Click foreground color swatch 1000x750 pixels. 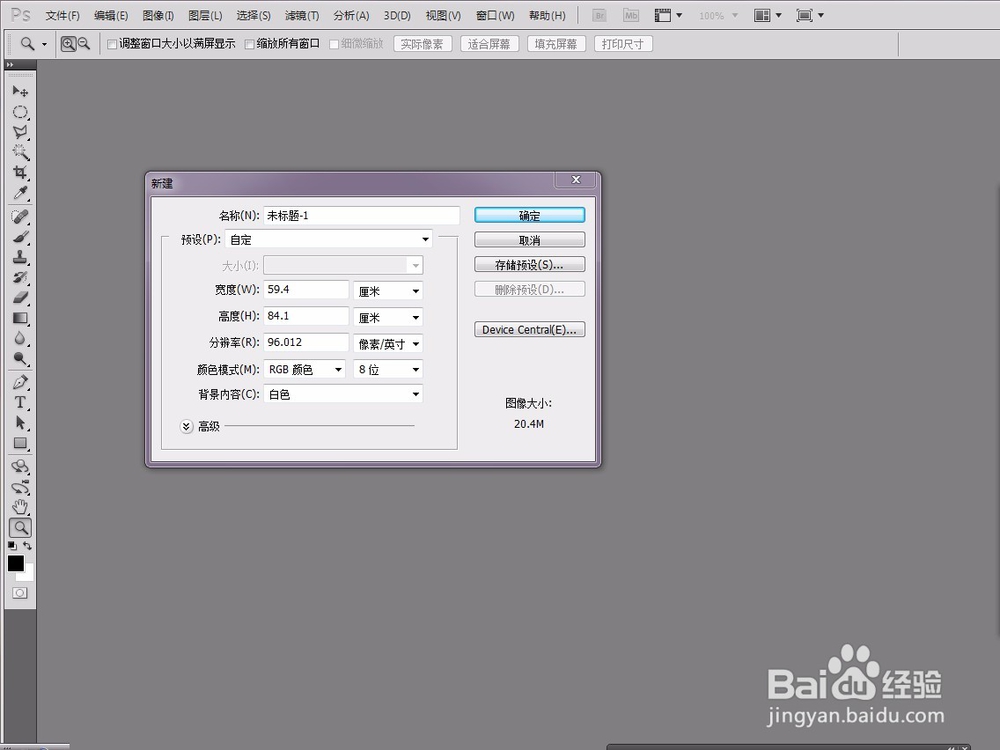pos(16,563)
